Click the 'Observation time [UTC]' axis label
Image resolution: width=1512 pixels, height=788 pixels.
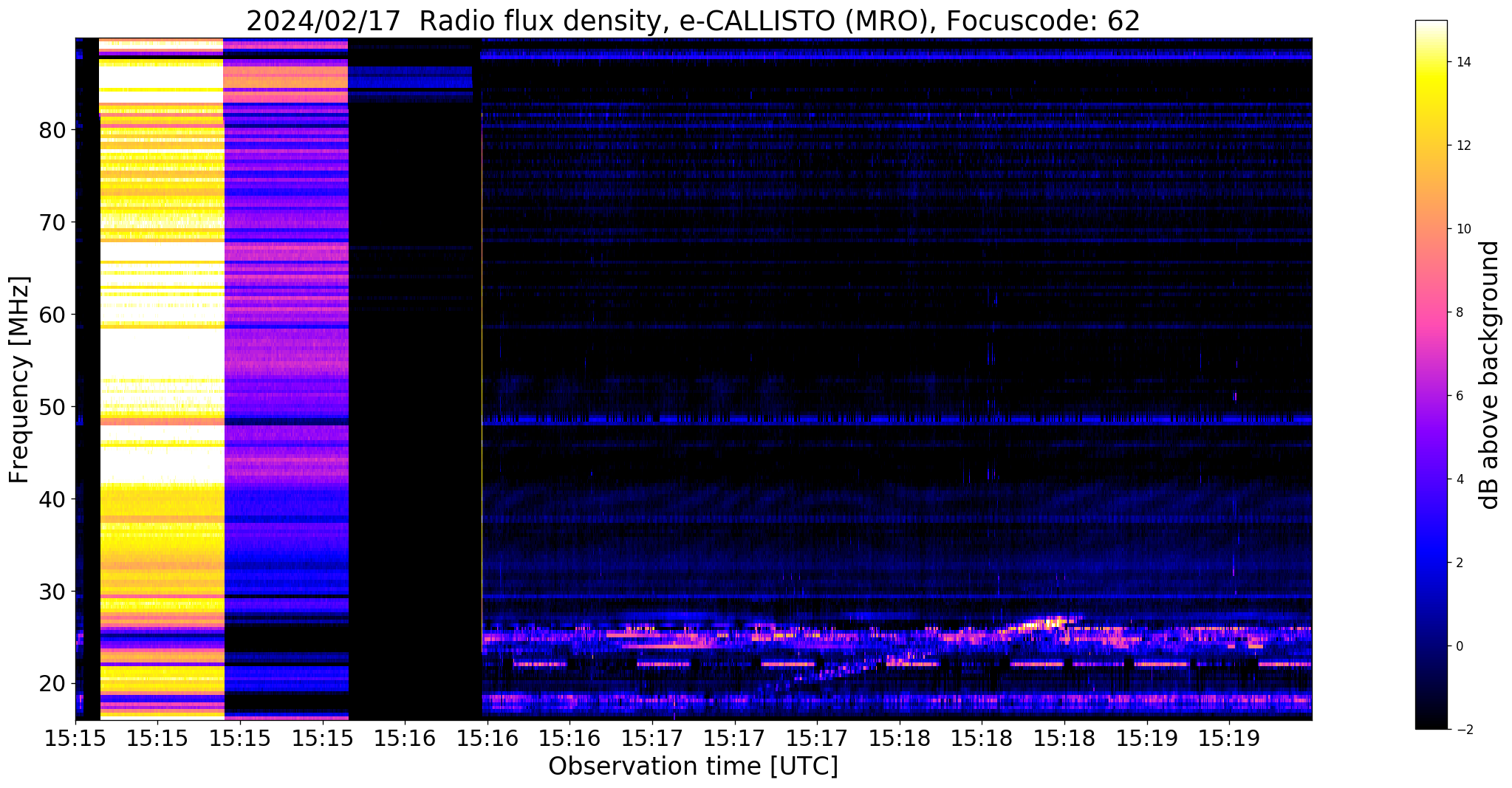pyautogui.click(x=693, y=767)
